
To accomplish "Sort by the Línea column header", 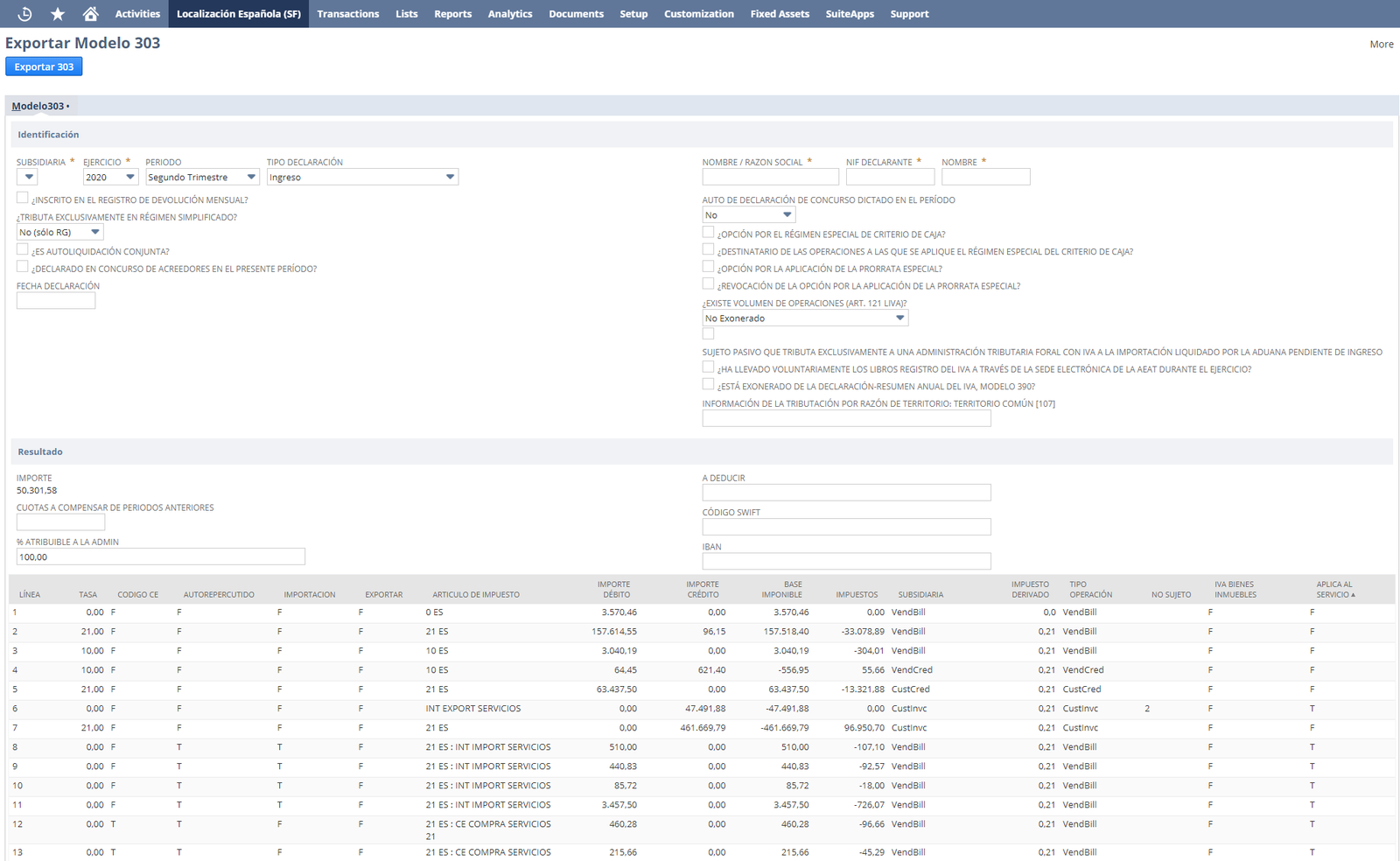I will coord(30,594).
